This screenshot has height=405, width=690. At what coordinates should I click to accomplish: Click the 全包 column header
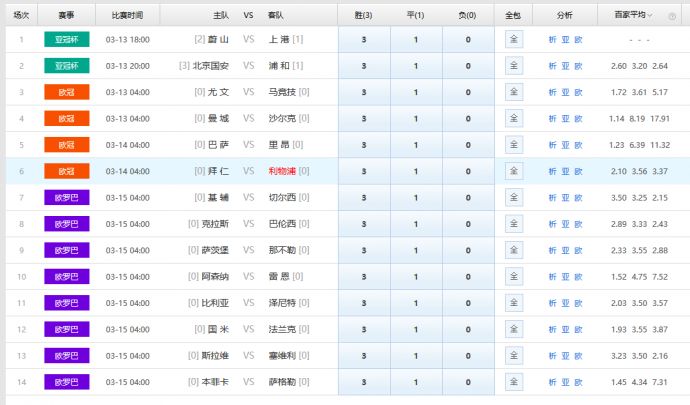(x=513, y=15)
